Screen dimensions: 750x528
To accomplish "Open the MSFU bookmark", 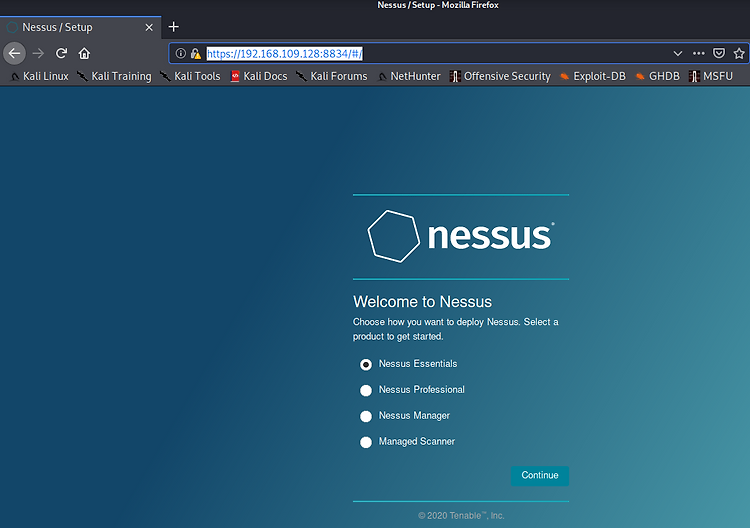I will coord(711,76).
